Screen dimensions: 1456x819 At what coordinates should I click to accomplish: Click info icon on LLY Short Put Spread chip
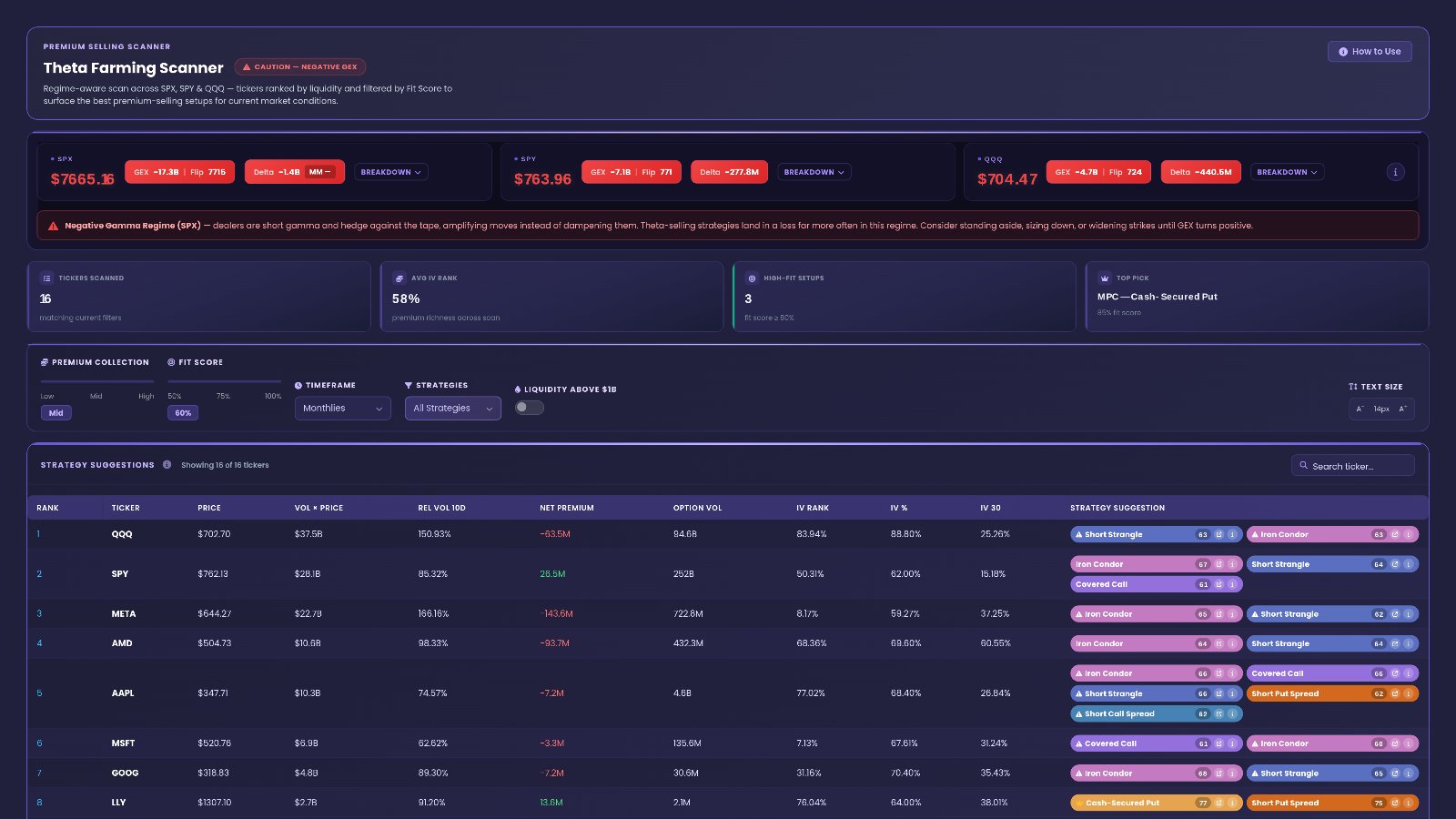coord(1408,804)
